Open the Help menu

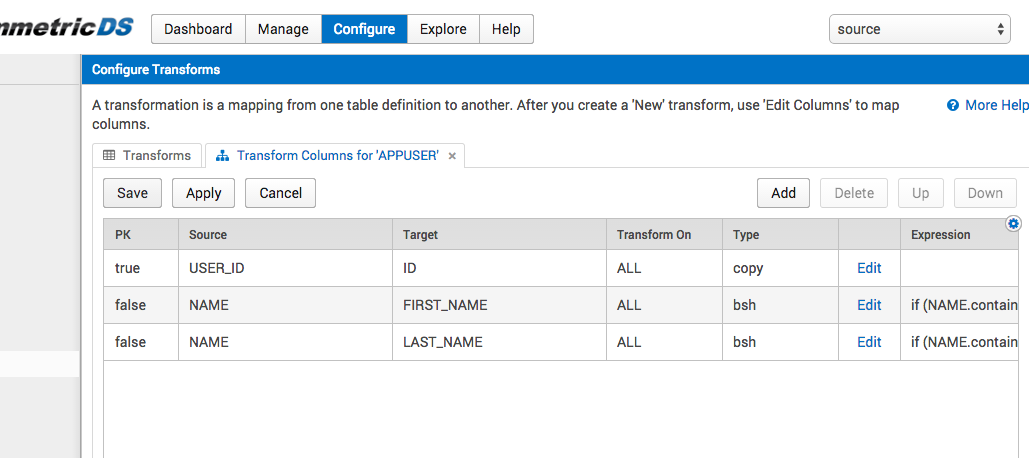pos(506,30)
